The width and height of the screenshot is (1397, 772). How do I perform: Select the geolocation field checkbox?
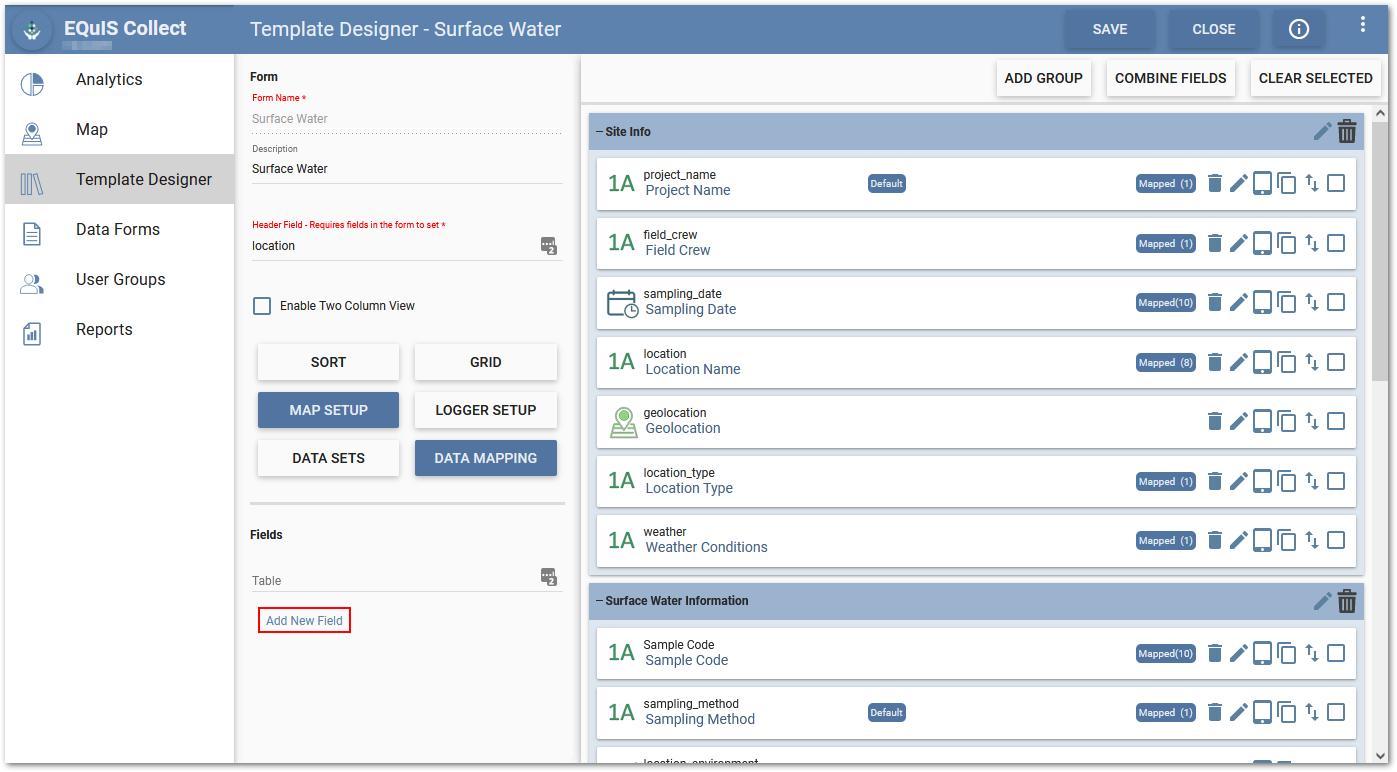[1336, 421]
